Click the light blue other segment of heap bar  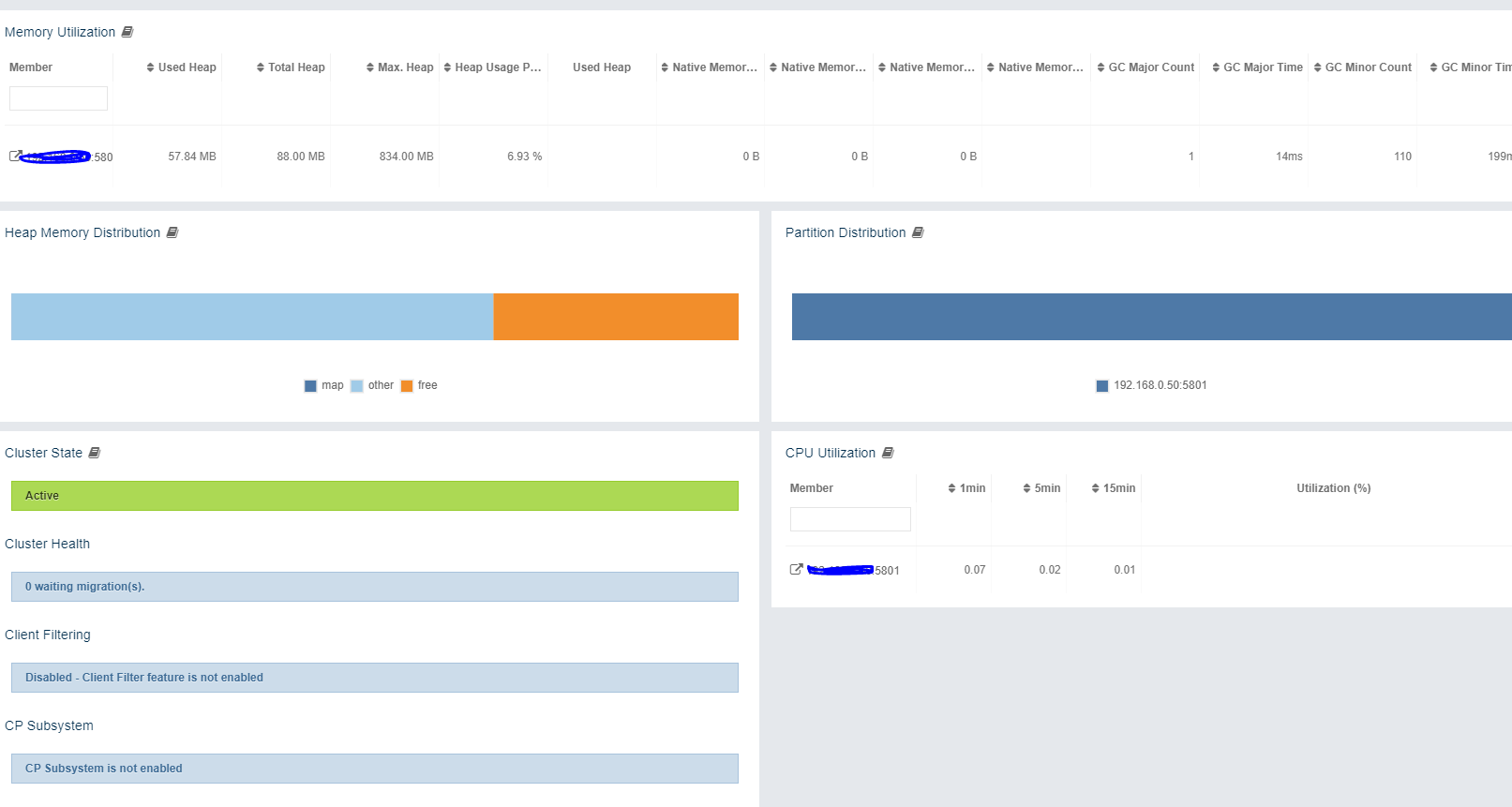252,317
